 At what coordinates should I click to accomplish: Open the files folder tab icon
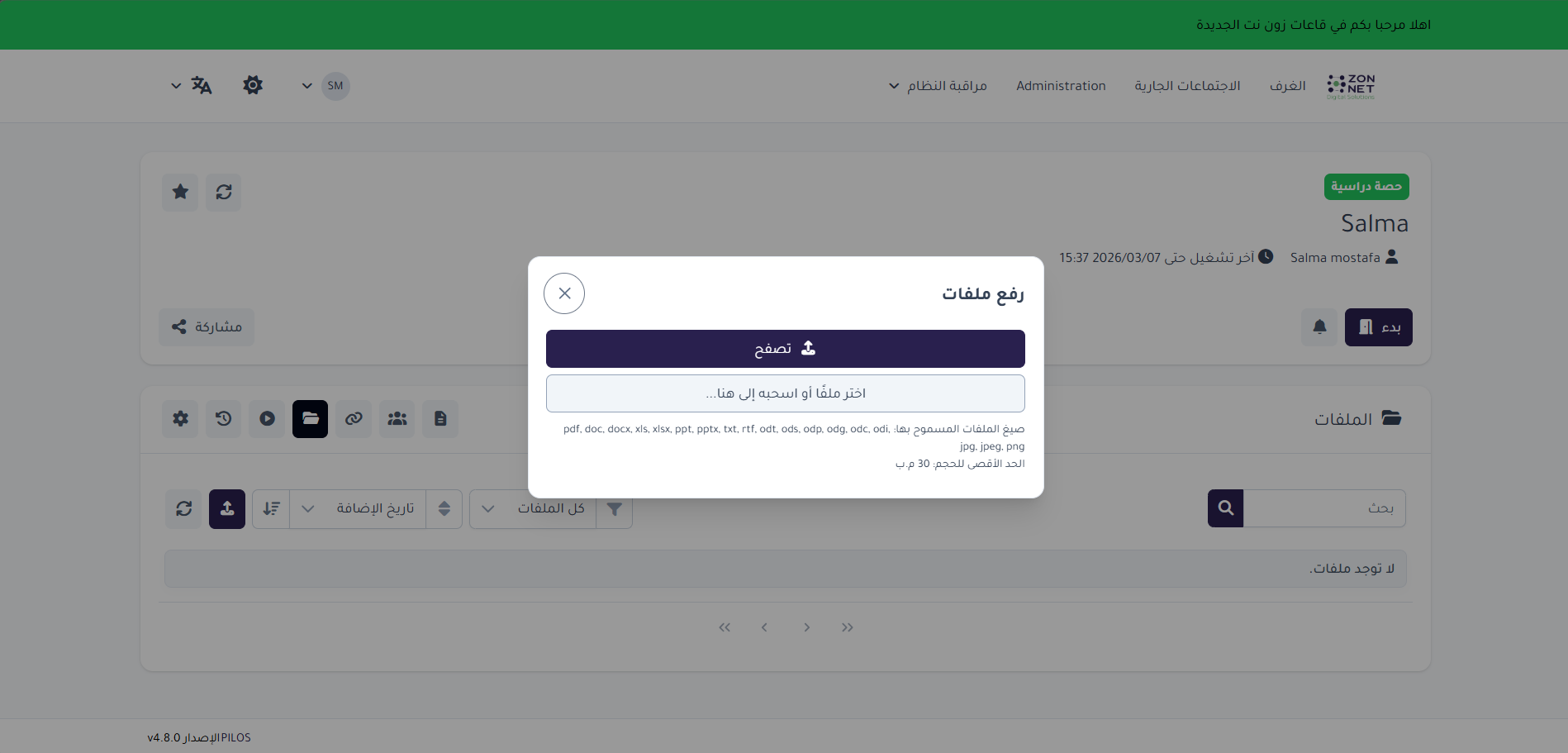click(x=310, y=419)
